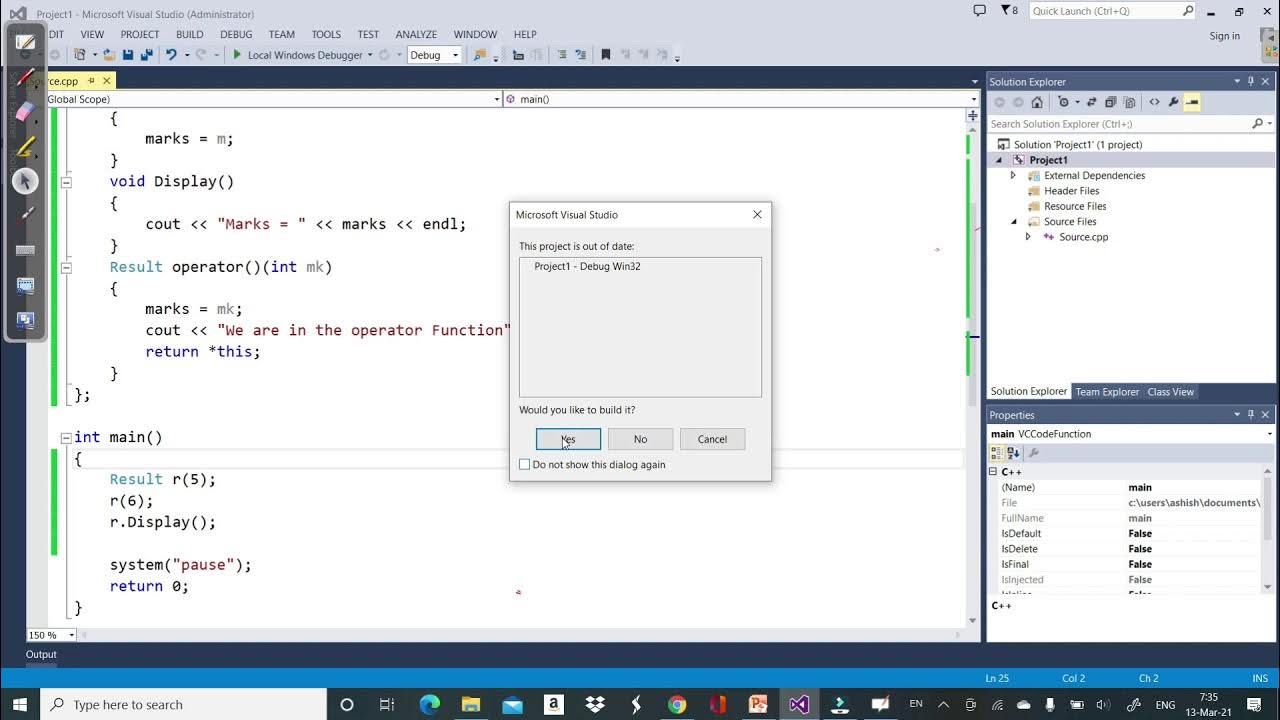Click the New Project toolbar icon
This screenshot has height=720, width=1280.
click(x=79, y=55)
